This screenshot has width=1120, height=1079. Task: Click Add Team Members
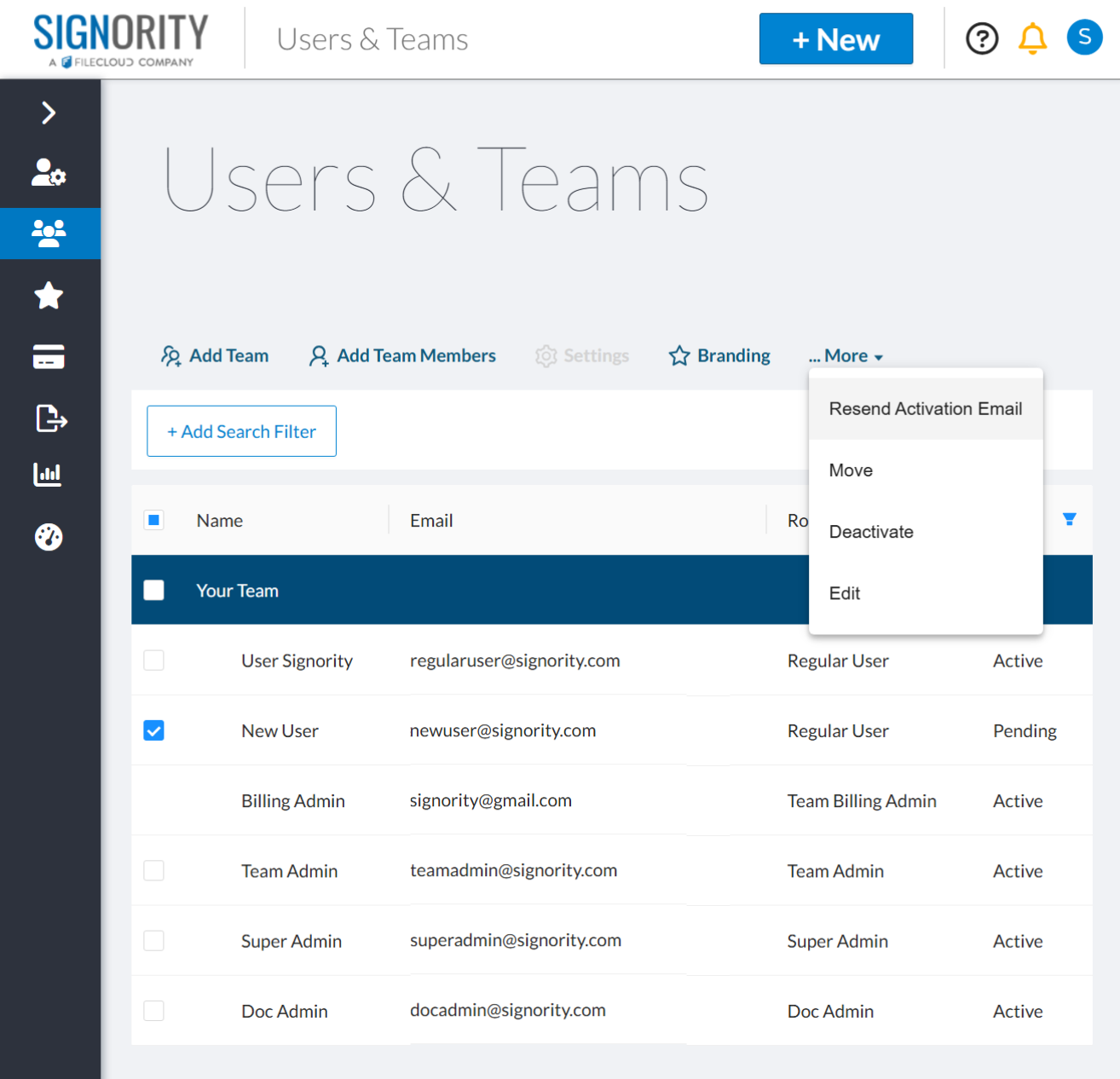click(402, 355)
